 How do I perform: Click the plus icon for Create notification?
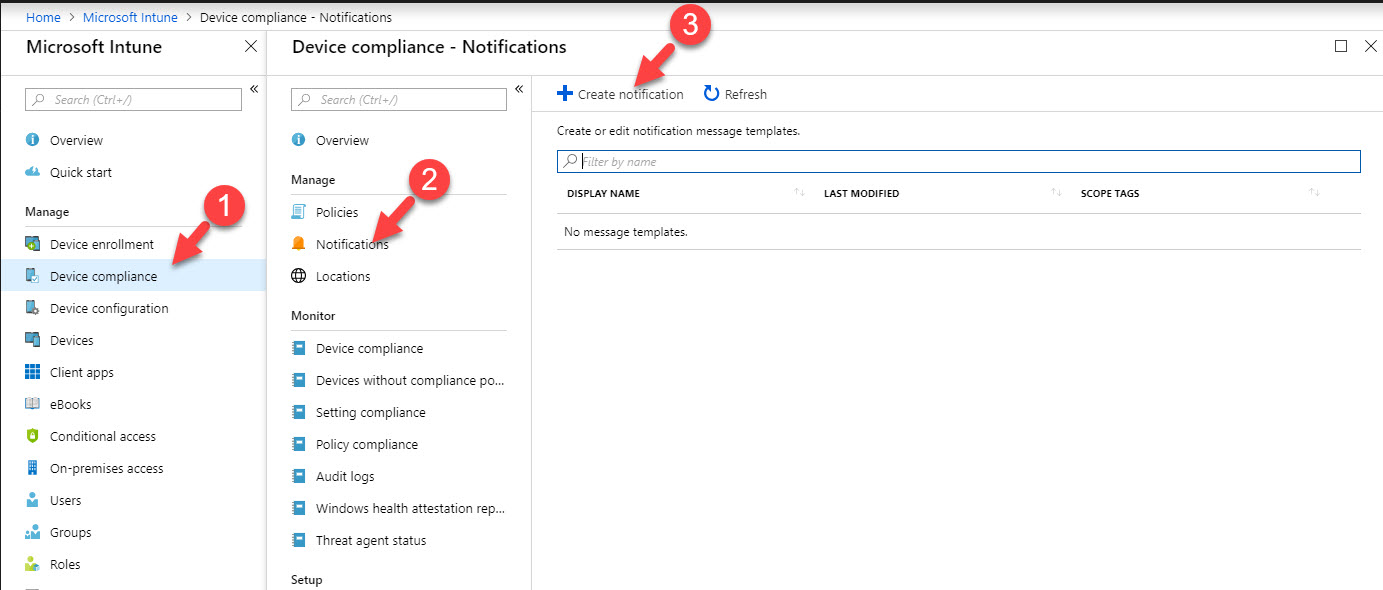[x=565, y=93]
